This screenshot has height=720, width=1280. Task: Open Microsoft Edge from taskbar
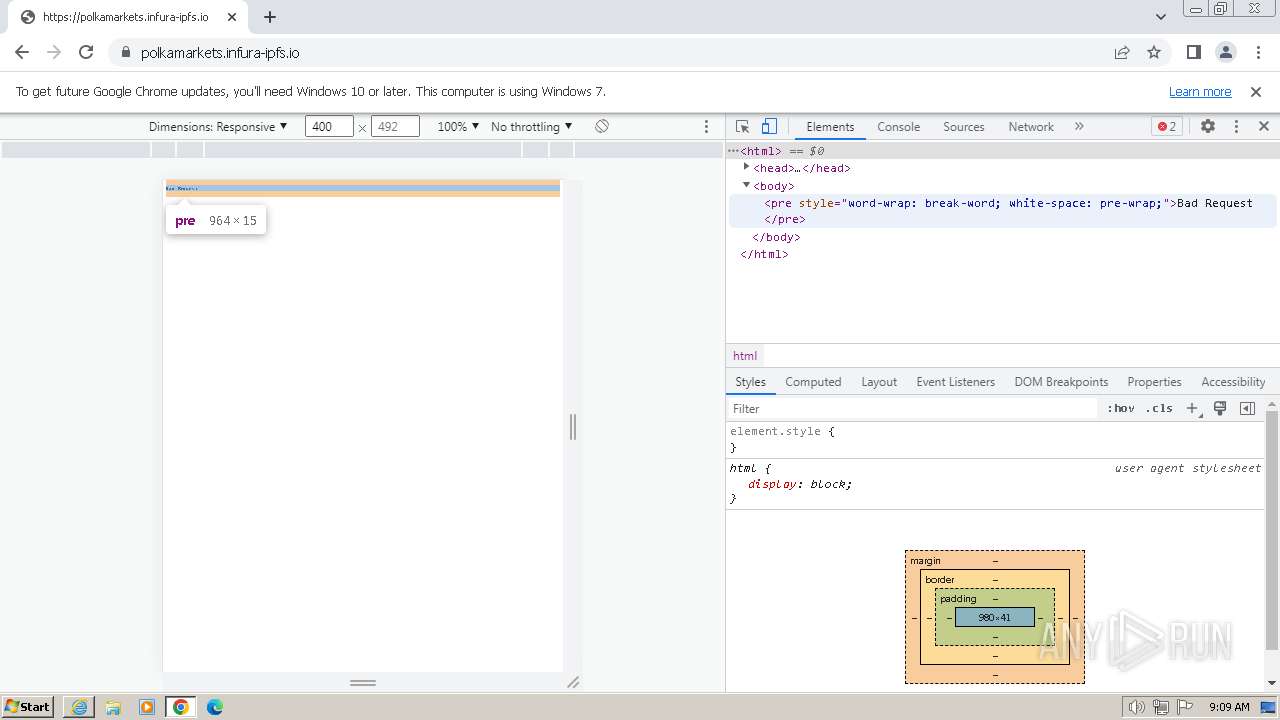(x=215, y=707)
